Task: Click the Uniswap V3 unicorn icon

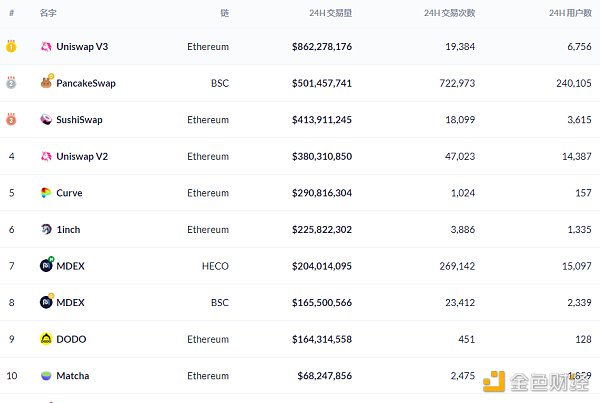Action: point(46,47)
